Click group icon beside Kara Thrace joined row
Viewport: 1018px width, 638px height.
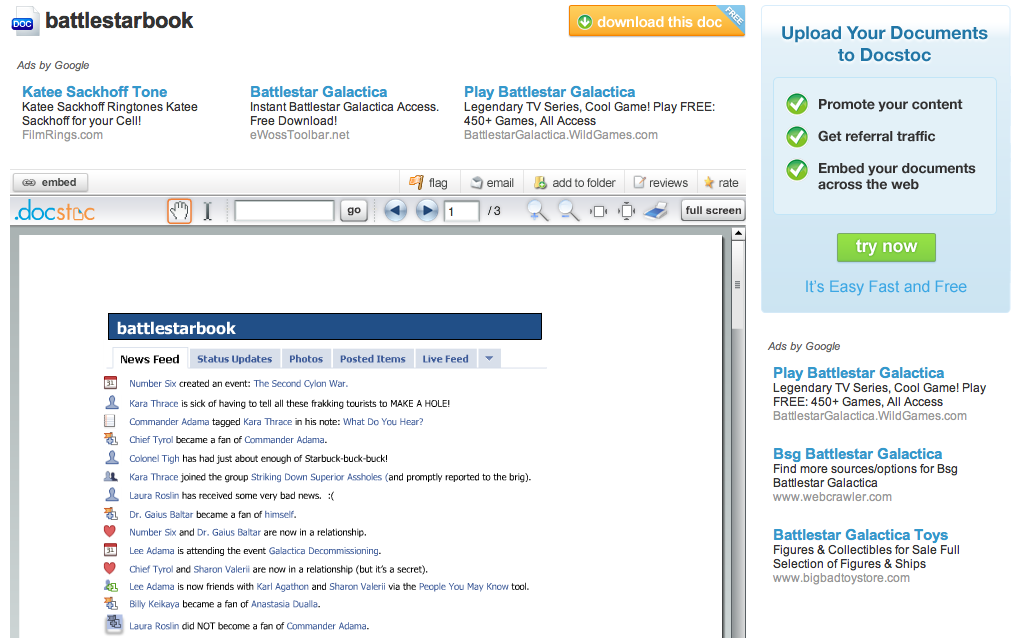coord(111,476)
